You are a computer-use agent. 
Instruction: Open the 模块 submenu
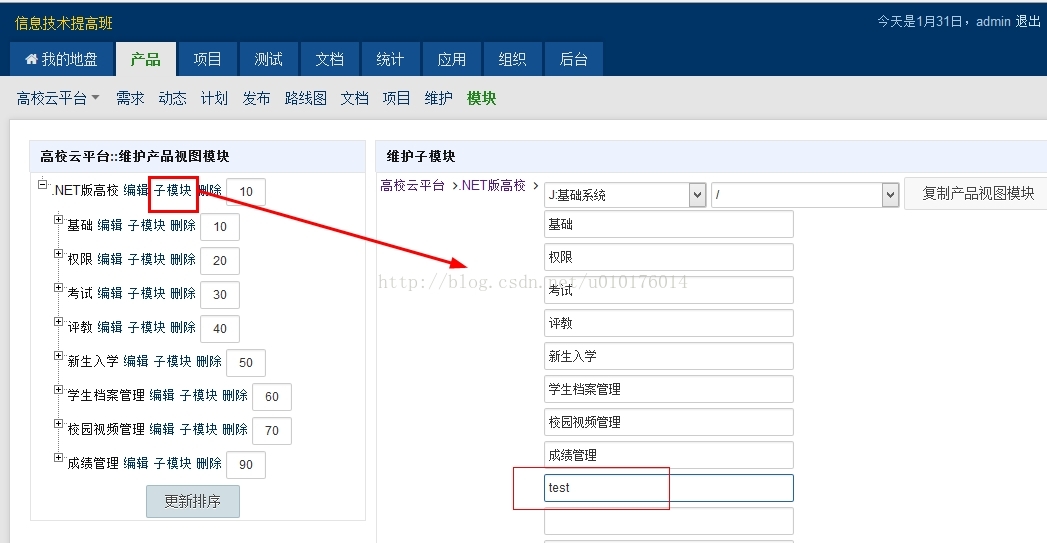[x=481, y=98]
